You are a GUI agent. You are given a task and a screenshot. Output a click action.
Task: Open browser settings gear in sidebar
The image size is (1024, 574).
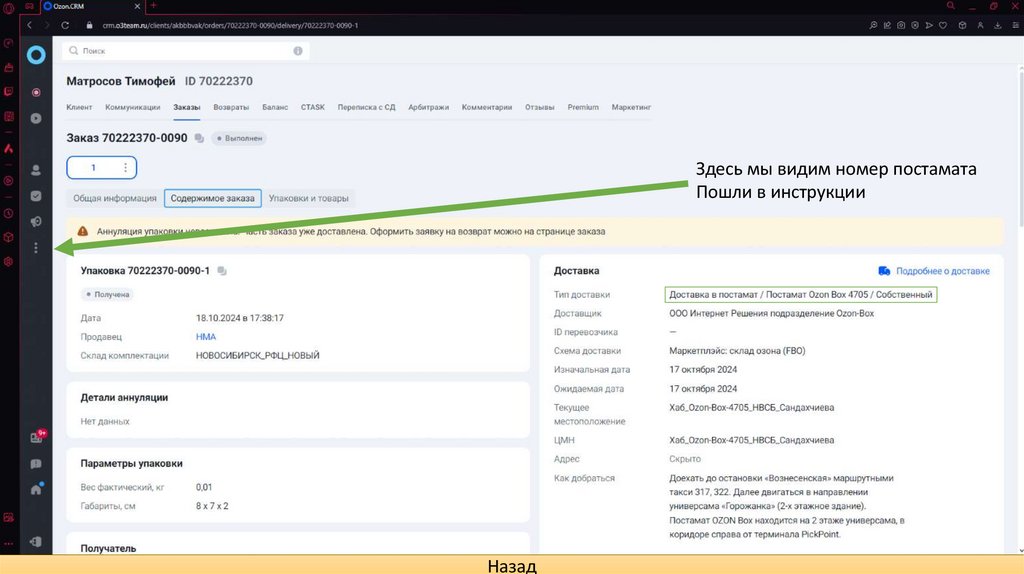8,261
